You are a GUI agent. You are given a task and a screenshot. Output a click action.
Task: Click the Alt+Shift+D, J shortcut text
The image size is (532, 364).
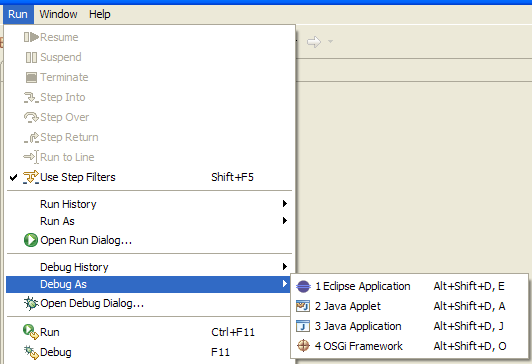coord(468,326)
